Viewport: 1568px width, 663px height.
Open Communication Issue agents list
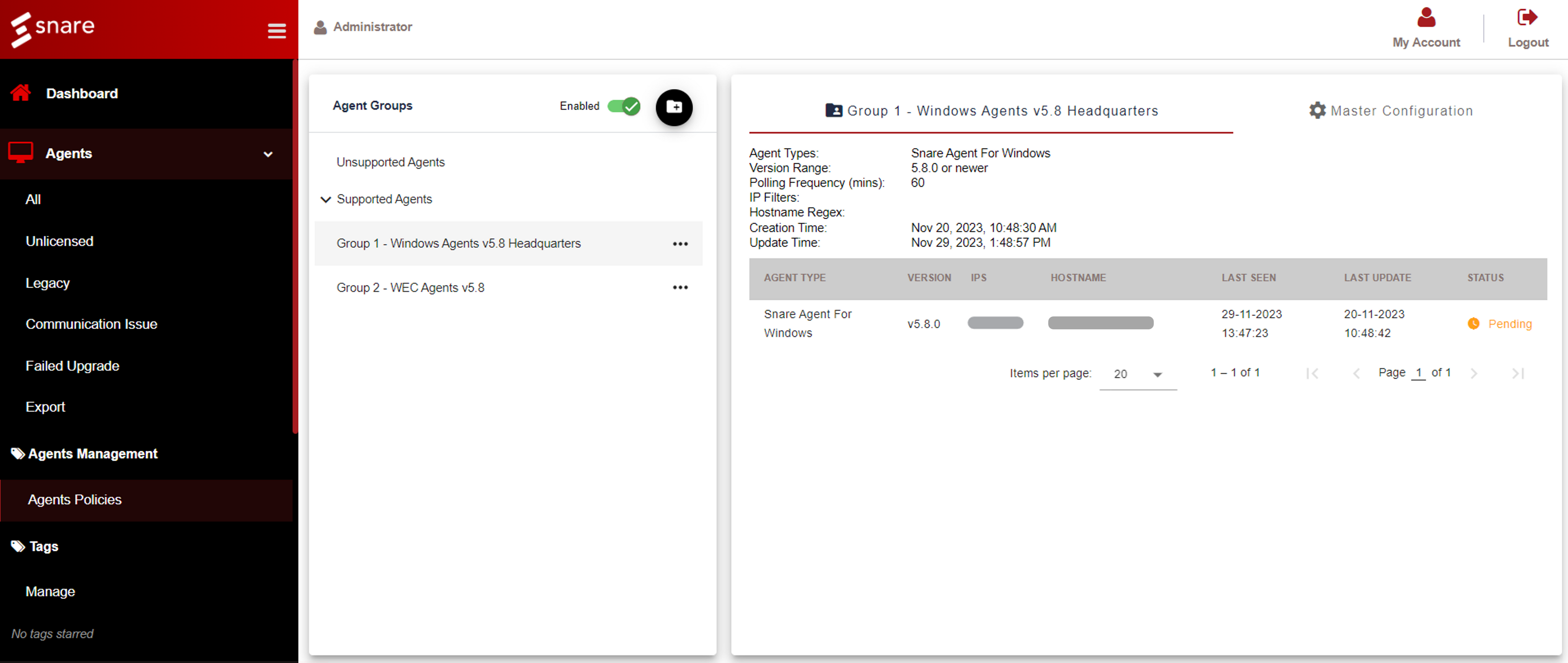91,324
